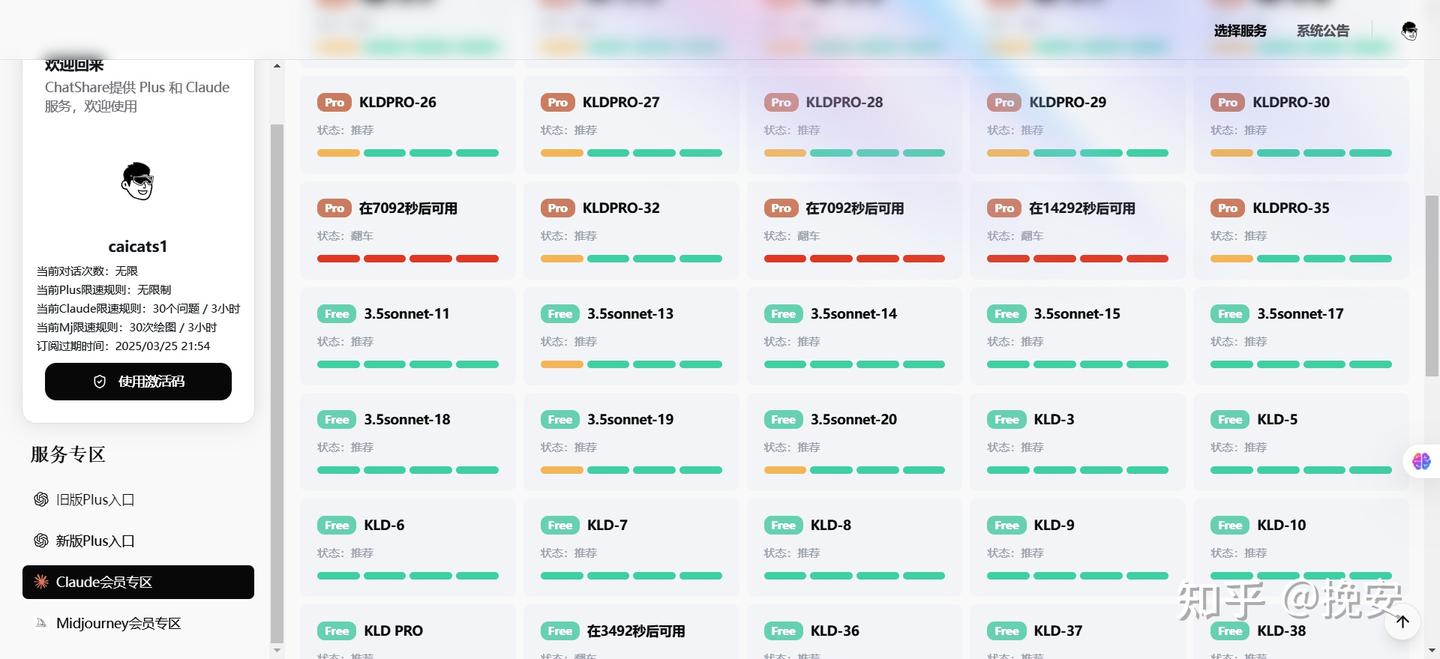Open the floating brain icon widget

[x=1421, y=461]
